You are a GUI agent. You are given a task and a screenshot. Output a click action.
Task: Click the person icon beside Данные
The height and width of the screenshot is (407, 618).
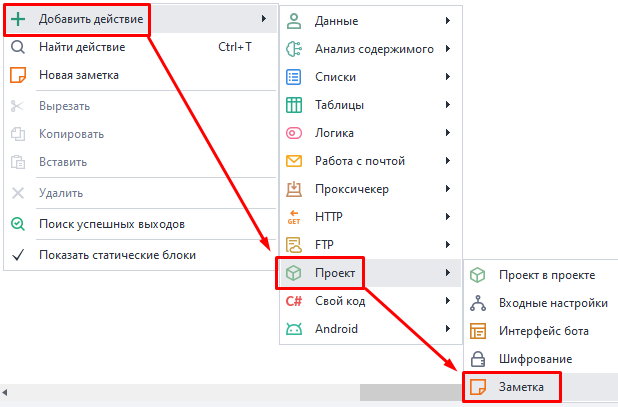[x=294, y=21]
